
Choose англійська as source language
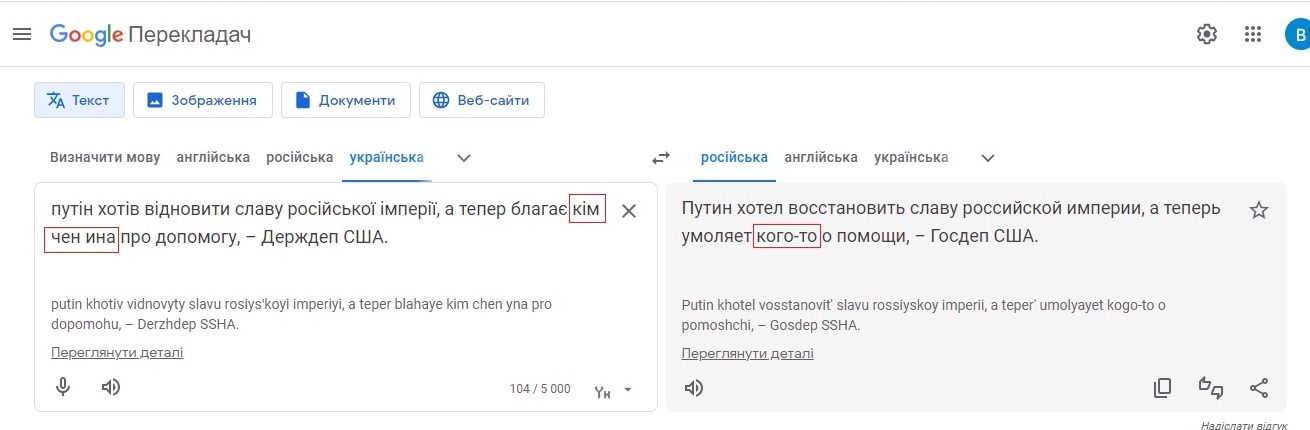213,158
